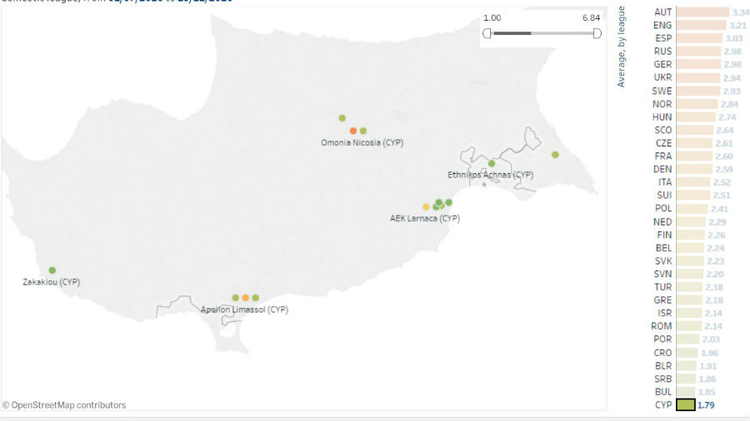Select the ESP bar in league chart
750x421 pixels.
[700, 38]
